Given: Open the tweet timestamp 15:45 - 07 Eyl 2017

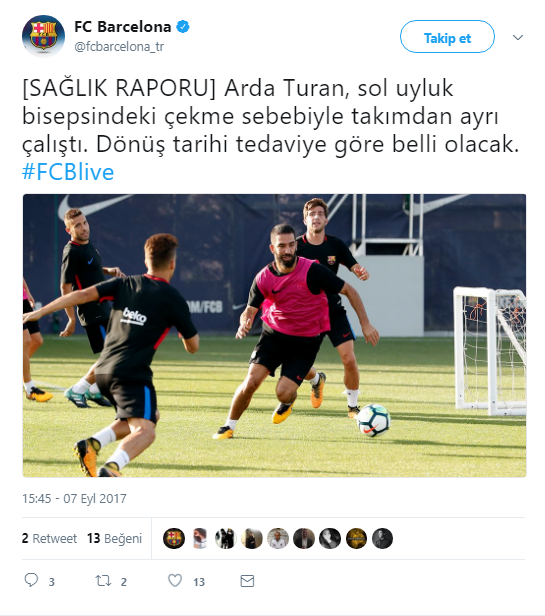Looking at the screenshot, I should (74, 499).
